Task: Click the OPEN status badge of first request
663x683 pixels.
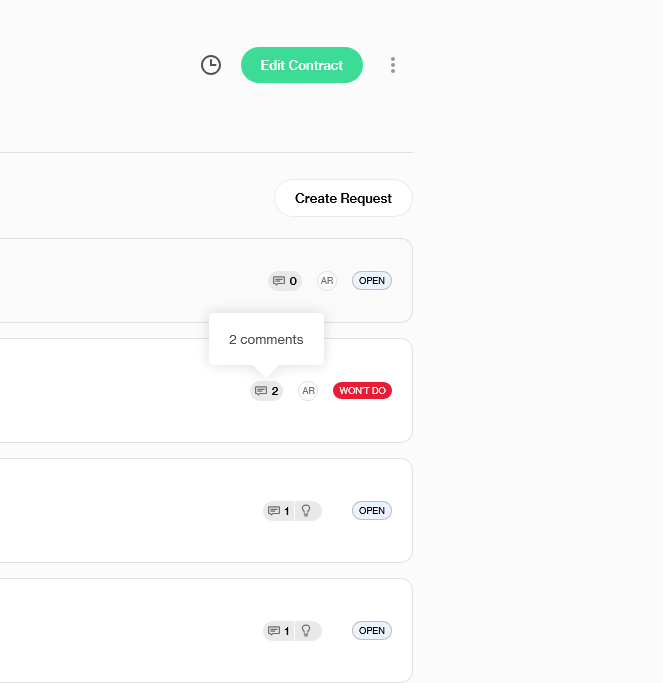Action: click(372, 281)
